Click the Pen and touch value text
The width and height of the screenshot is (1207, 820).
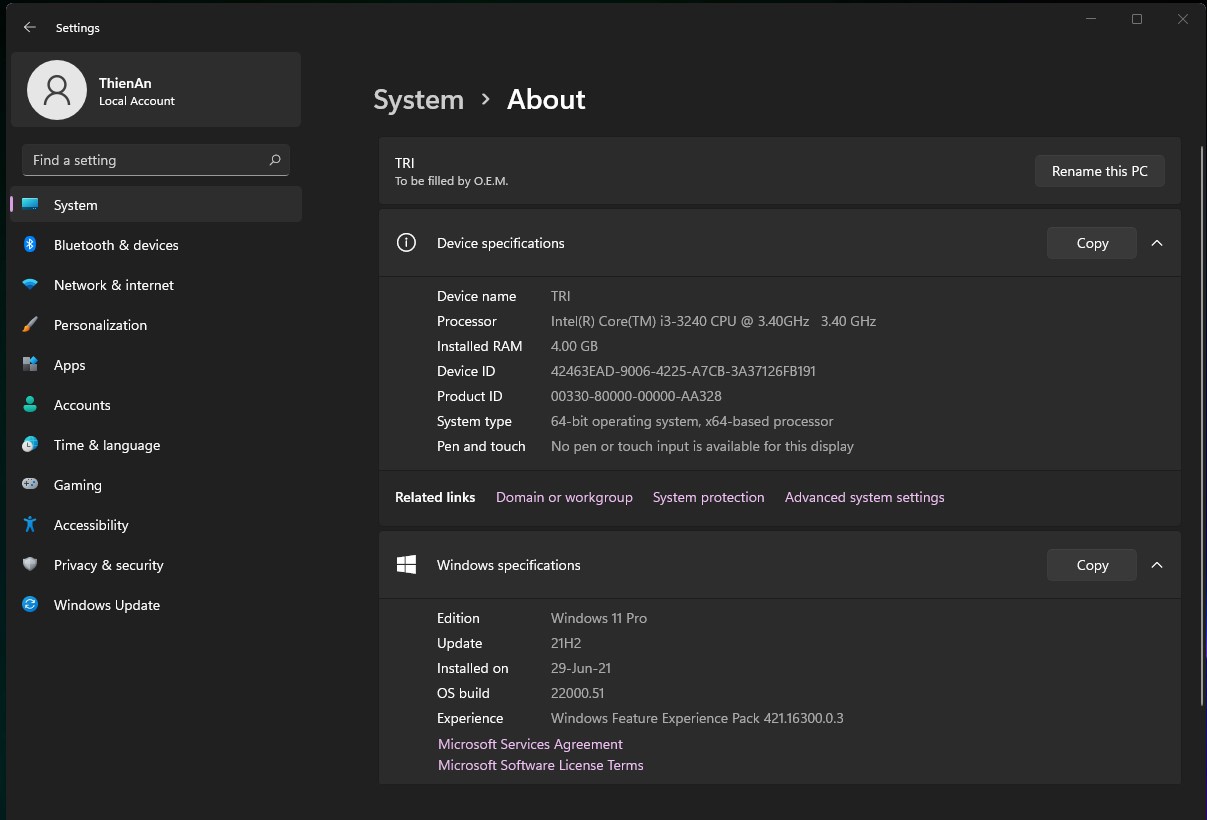point(702,446)
